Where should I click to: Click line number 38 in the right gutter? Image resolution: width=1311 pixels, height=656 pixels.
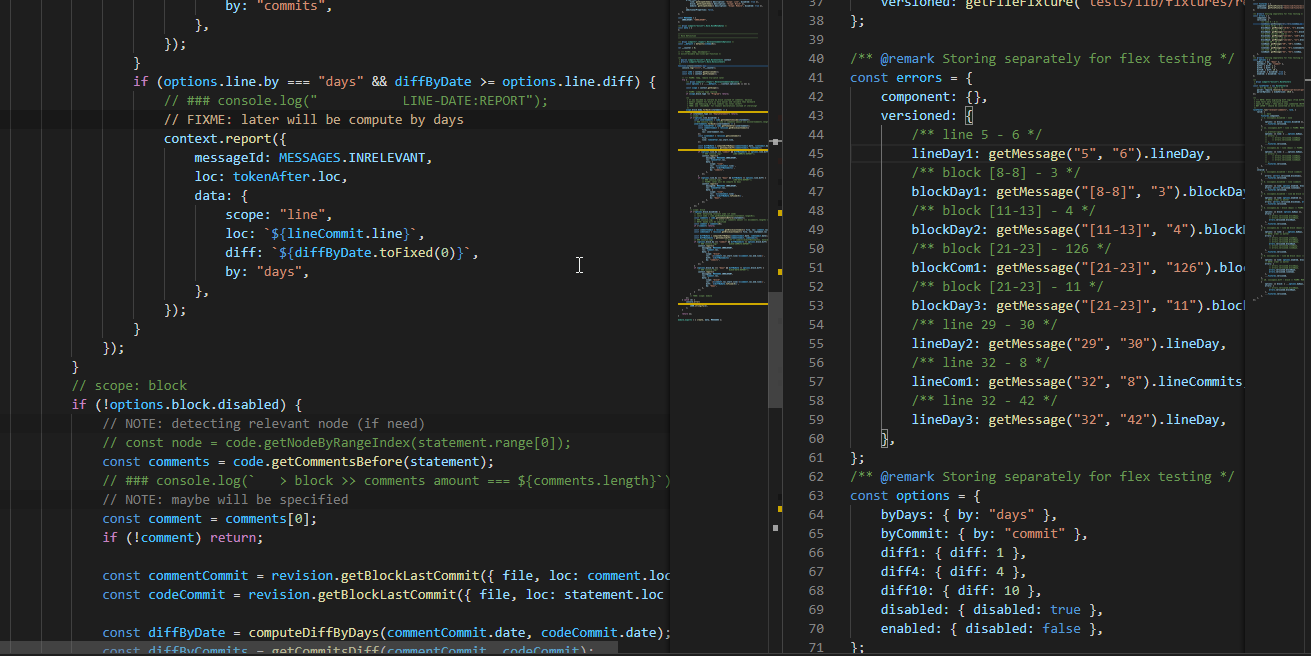[x=815, y=20]
